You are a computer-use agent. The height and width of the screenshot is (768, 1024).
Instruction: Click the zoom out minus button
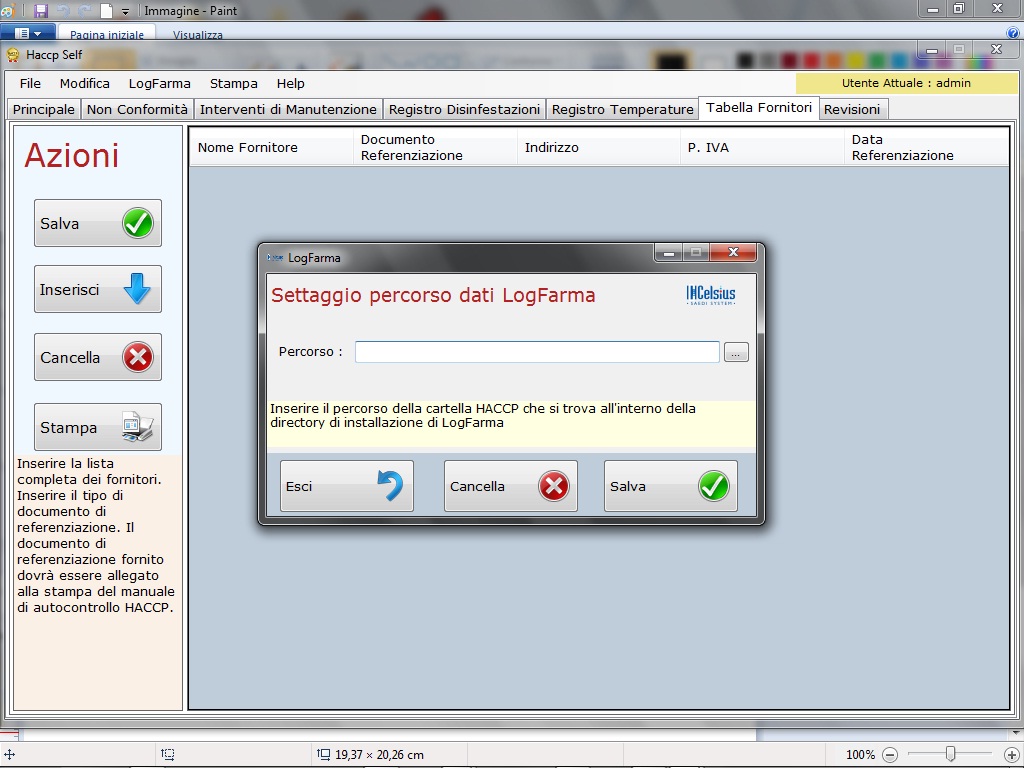pos(890,755)
